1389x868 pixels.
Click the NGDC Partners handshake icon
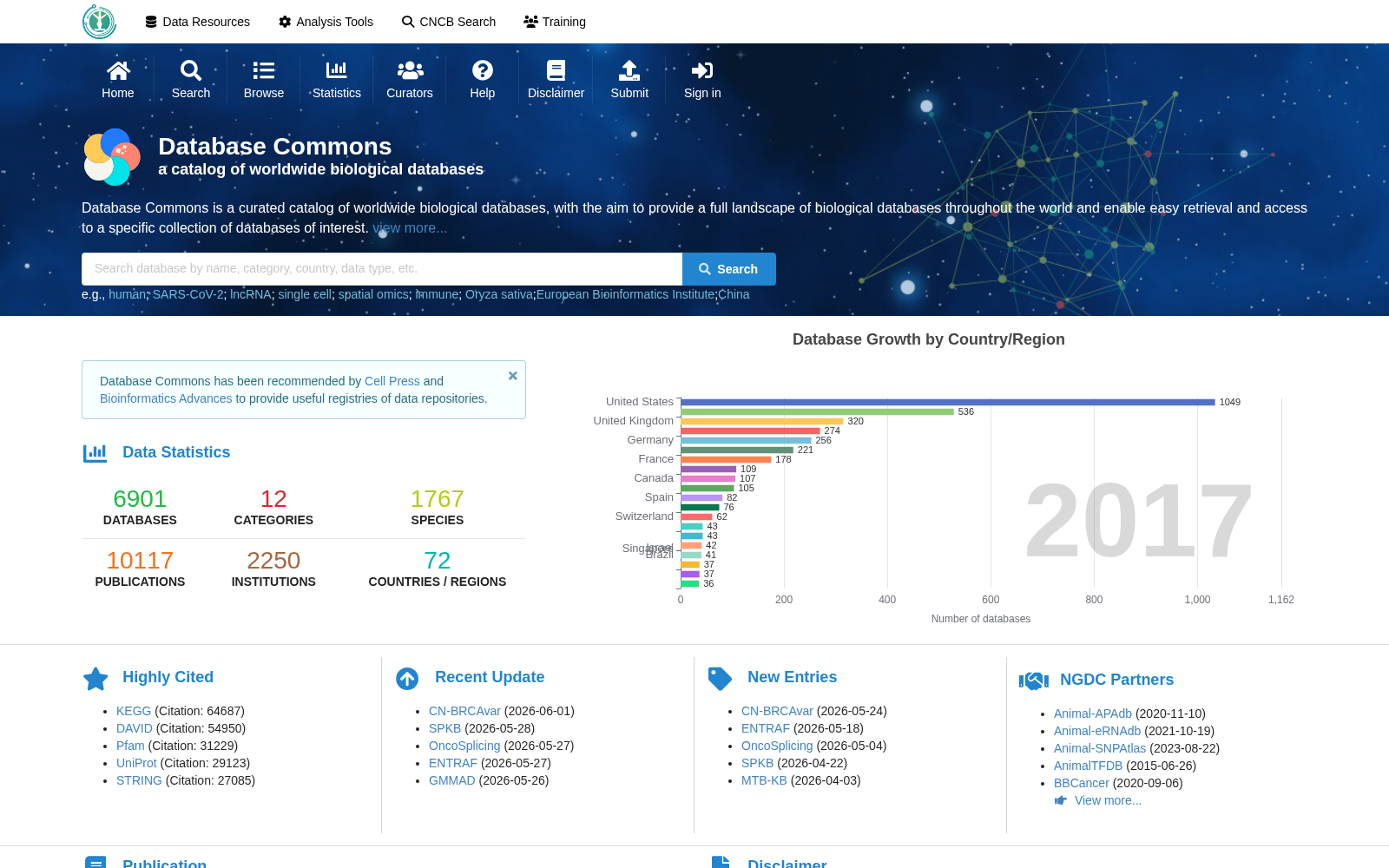click(1034, 681)
